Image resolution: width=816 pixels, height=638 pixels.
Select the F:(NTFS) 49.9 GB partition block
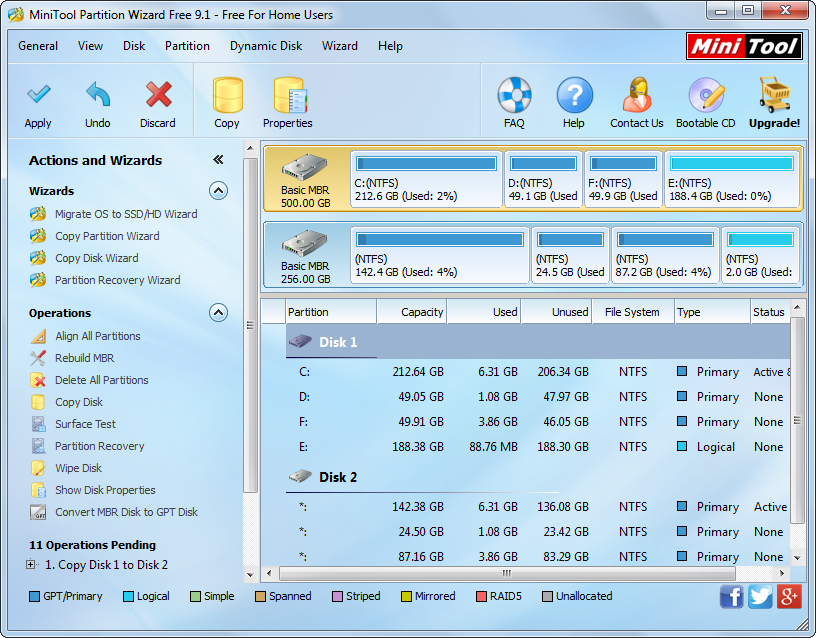click(623, 179)
